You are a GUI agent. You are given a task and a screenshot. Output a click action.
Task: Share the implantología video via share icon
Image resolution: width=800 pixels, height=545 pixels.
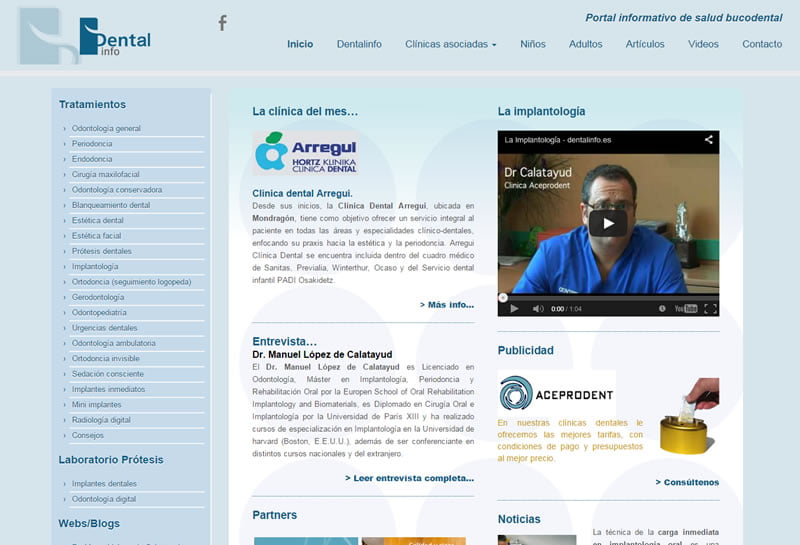(709, 139)
